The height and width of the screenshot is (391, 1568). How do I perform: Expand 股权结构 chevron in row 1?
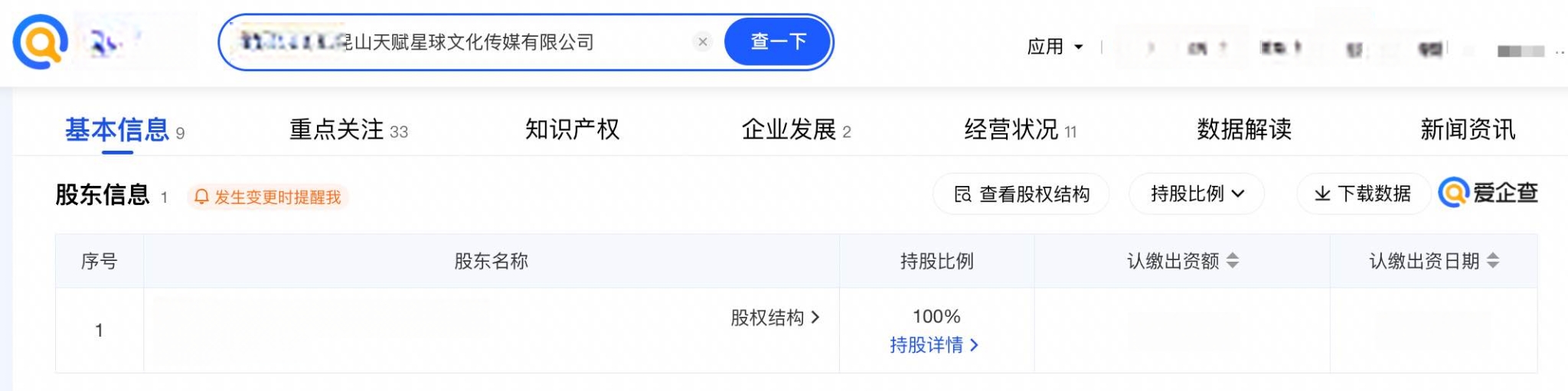[775, 318]
